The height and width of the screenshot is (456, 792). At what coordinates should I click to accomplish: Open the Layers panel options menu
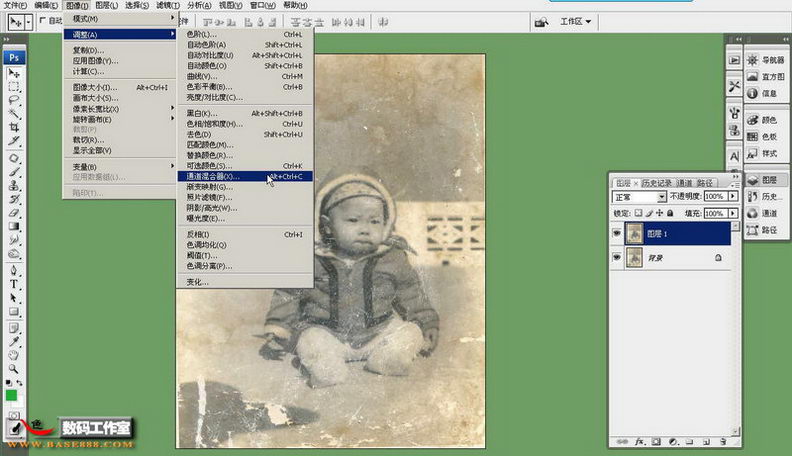[x=734, y=184]
